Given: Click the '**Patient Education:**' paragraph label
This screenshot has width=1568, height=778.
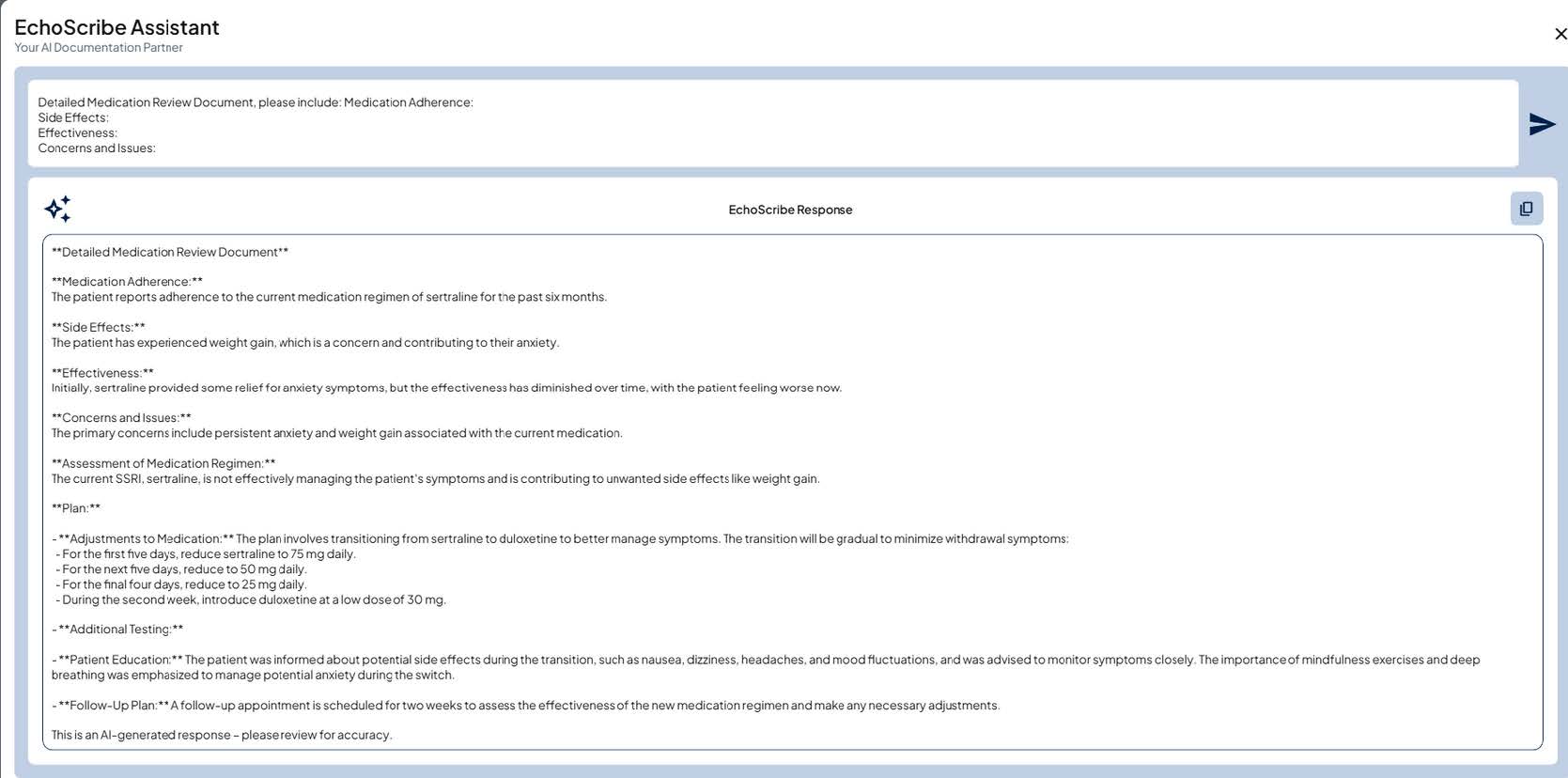Looking at the screenshot, I should coord(120,660).
